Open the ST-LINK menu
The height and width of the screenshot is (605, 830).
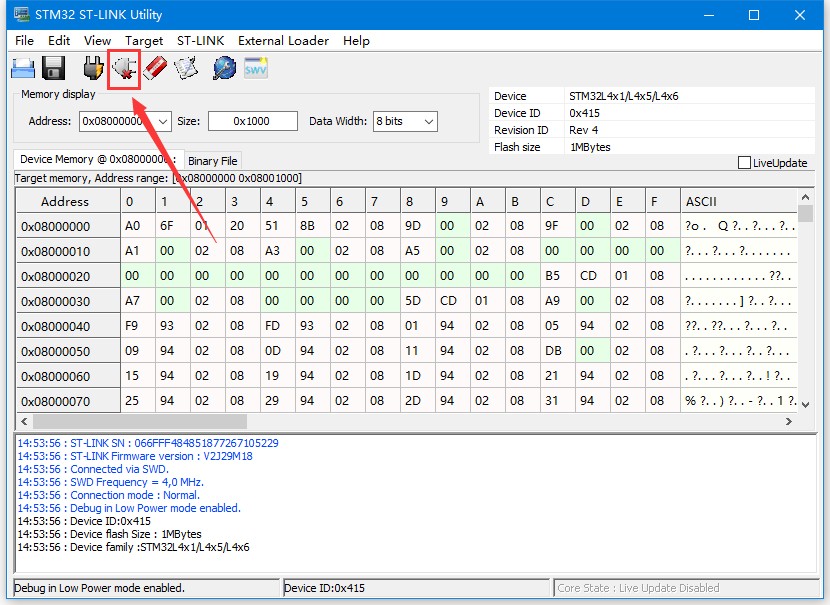pyautogui.click(x=200, y=41)
